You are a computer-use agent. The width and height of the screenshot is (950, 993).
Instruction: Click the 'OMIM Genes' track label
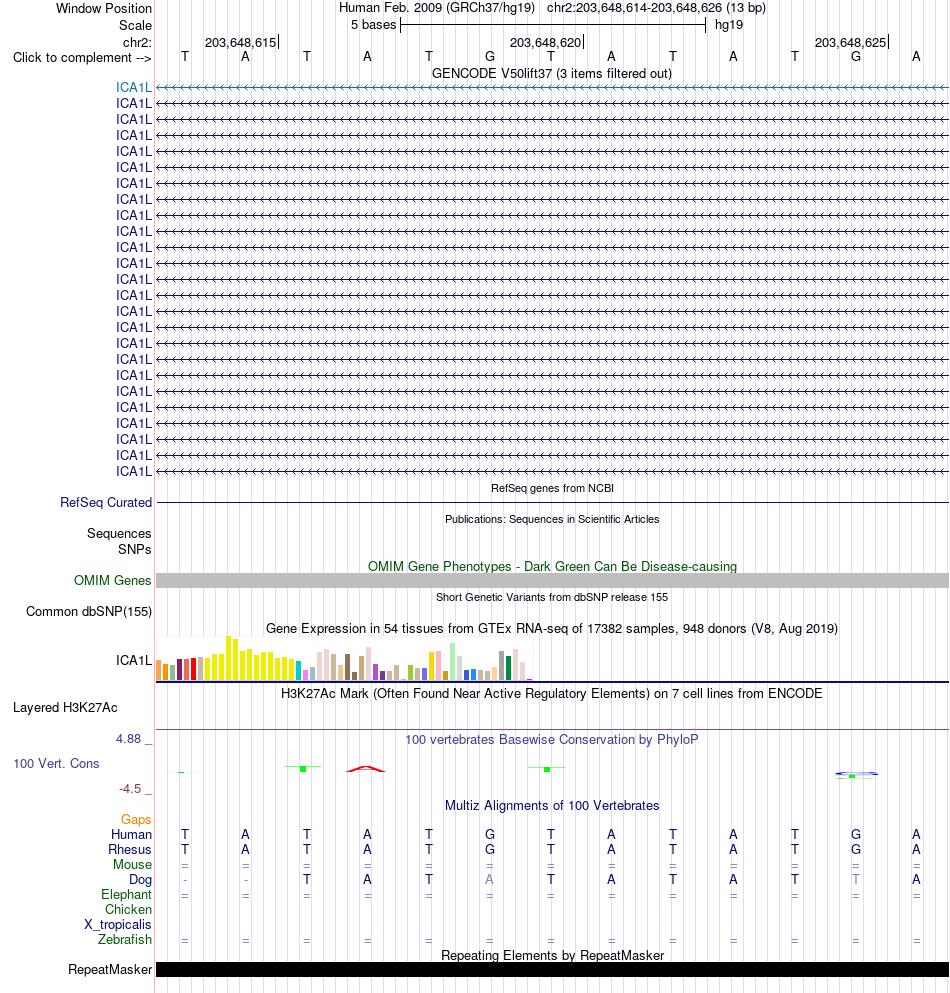113,580
